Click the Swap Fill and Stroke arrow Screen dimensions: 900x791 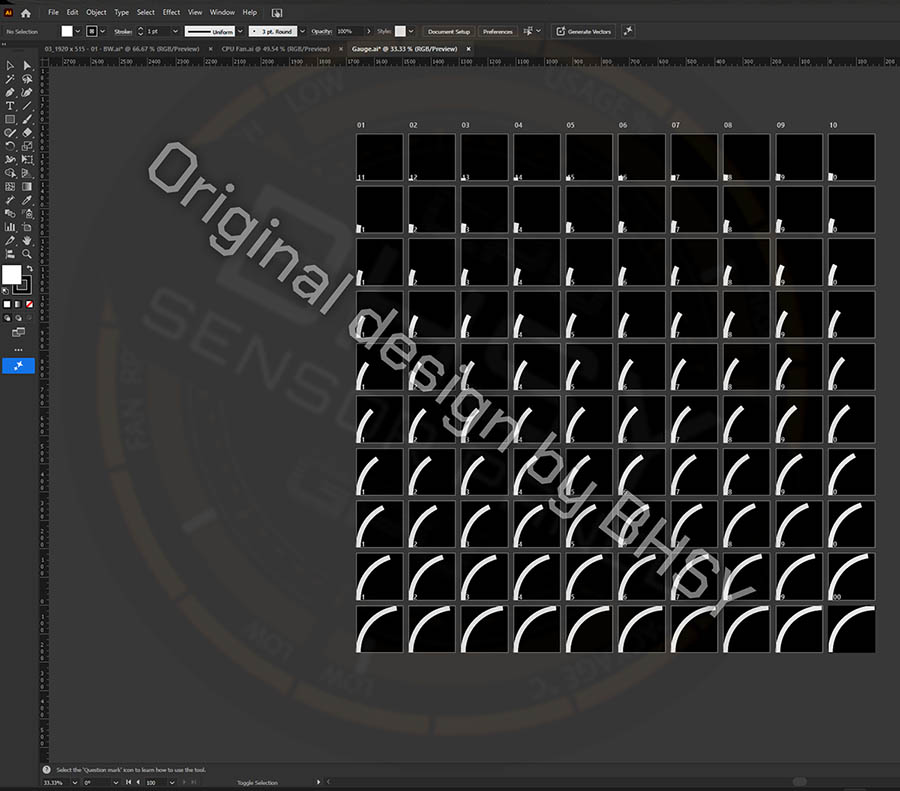pyautogui.click(x=29, y=268)
